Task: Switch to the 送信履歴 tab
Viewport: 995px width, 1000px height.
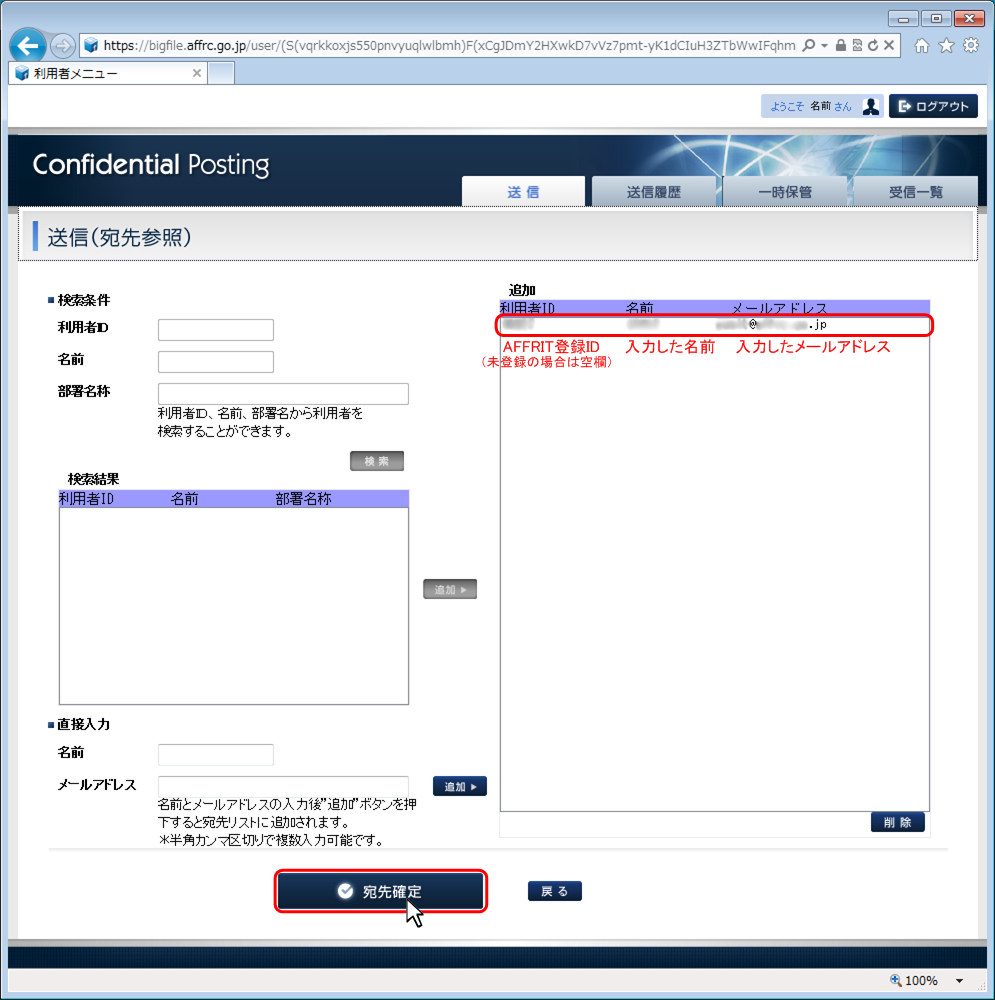Action: (x=653, y=192)
